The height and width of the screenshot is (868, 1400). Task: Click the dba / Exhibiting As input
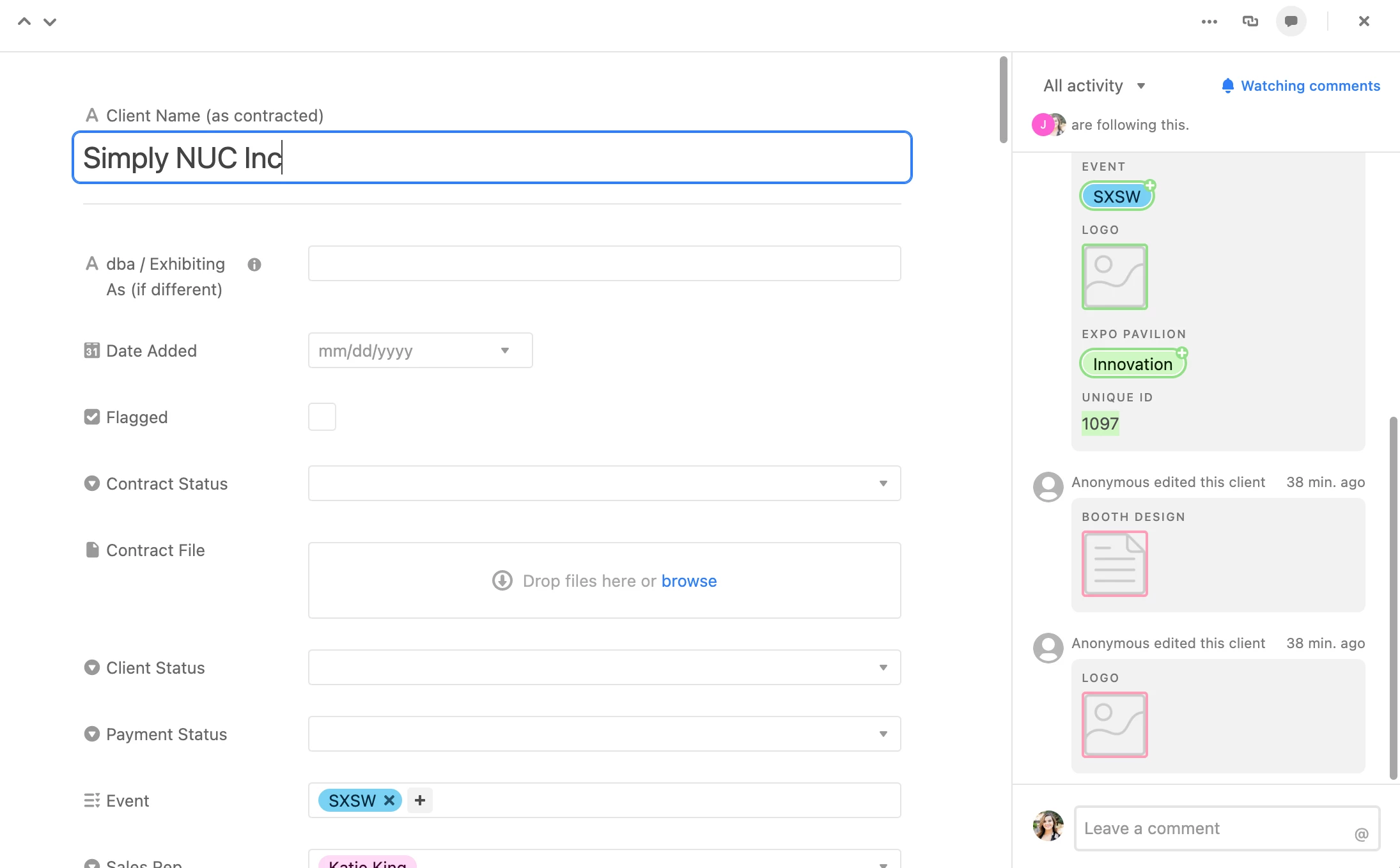[x=604, y=263]
